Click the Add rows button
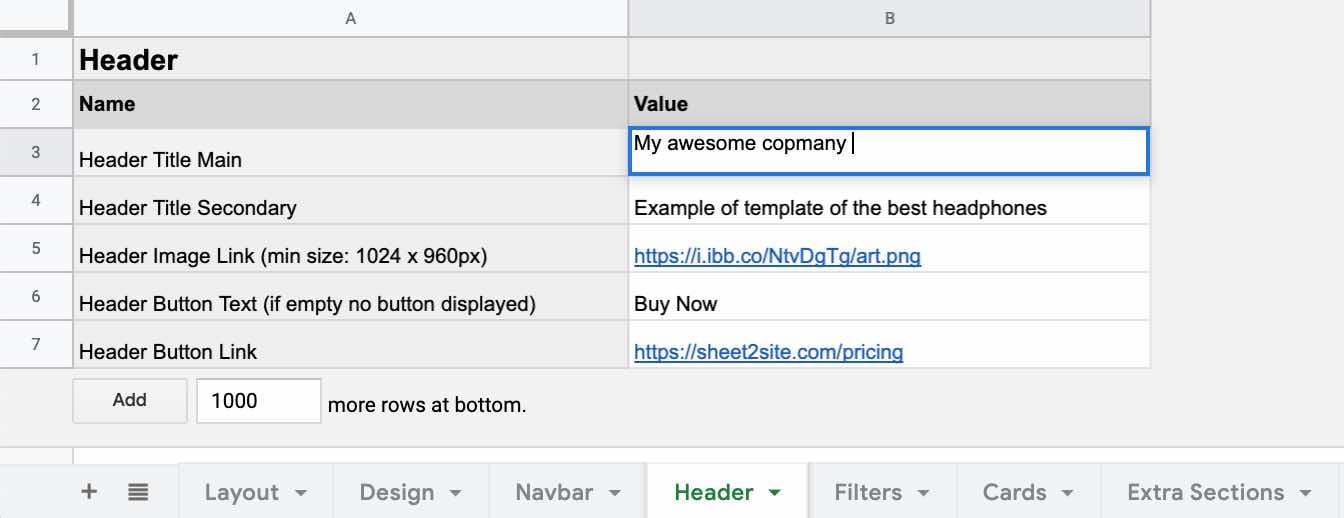The width and height of the screenshot is (1344, 518). pos(130,400)
